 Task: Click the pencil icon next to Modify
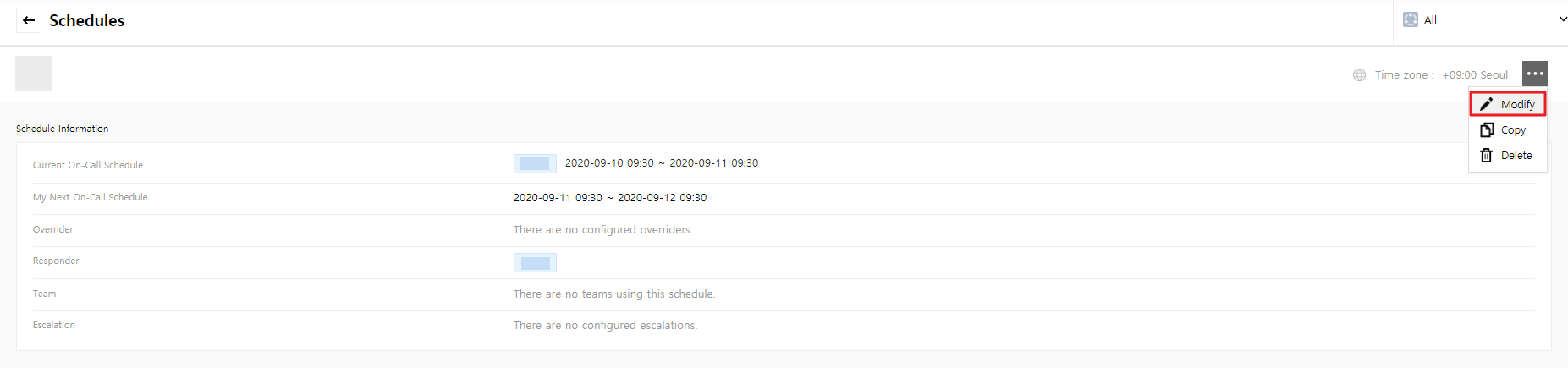click(1487, 104)
